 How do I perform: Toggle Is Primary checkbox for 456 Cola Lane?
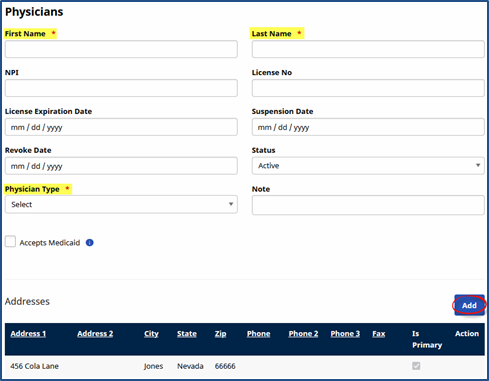416,366
